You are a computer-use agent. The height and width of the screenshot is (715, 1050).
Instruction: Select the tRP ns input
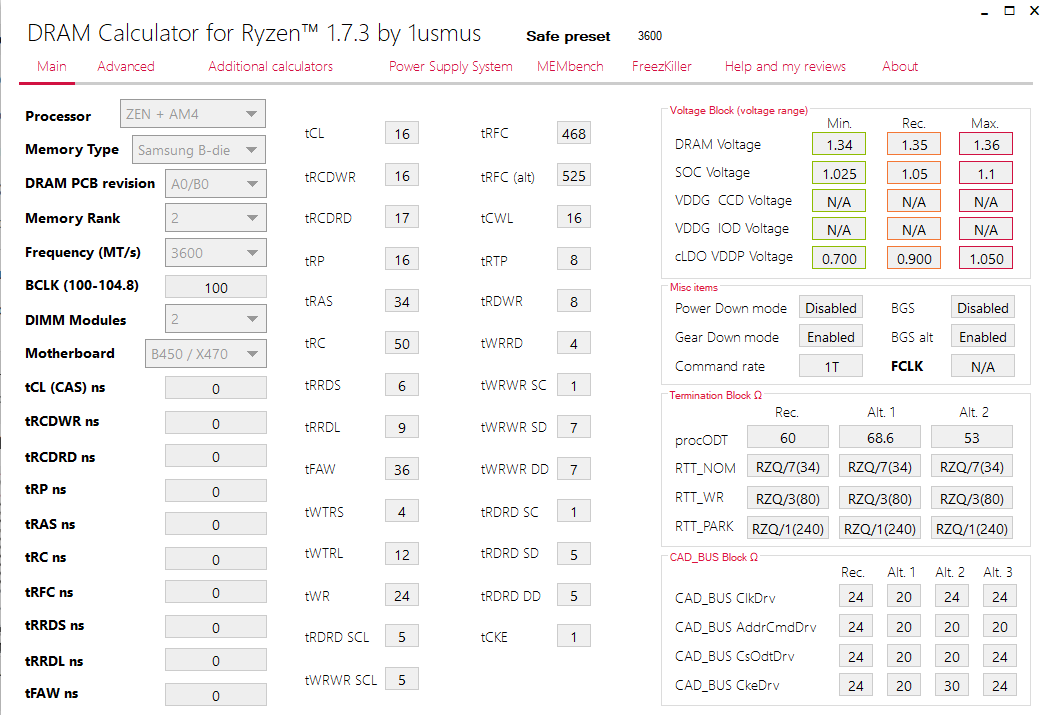click(x=216, y=491)
